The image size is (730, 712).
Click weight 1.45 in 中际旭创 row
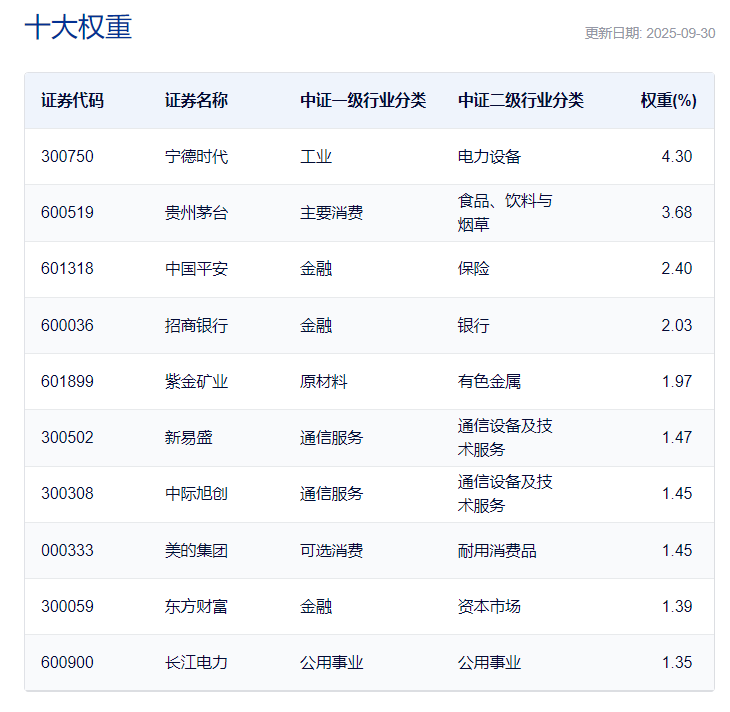pyautogui.click(x=677, y=494)
